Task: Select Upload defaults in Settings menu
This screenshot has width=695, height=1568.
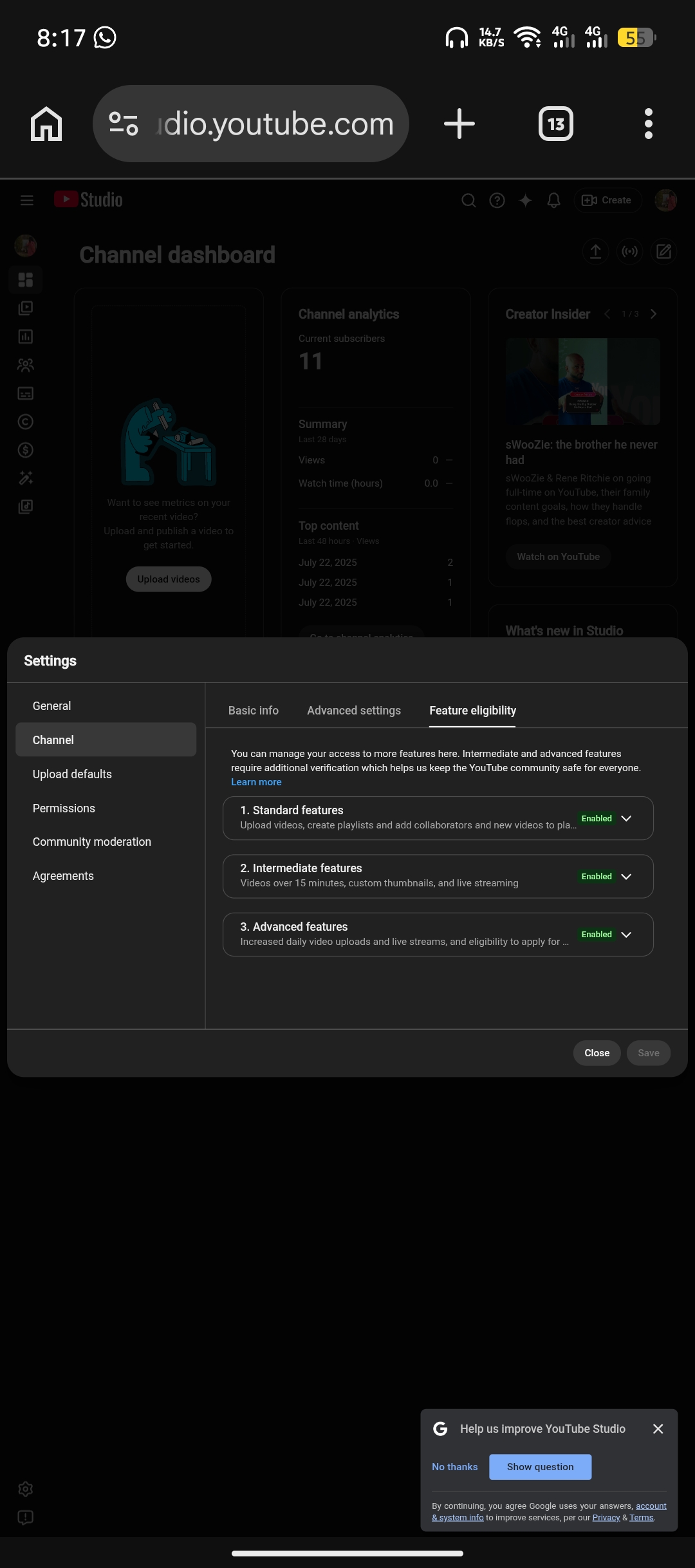Action: (x=106, y=774)
